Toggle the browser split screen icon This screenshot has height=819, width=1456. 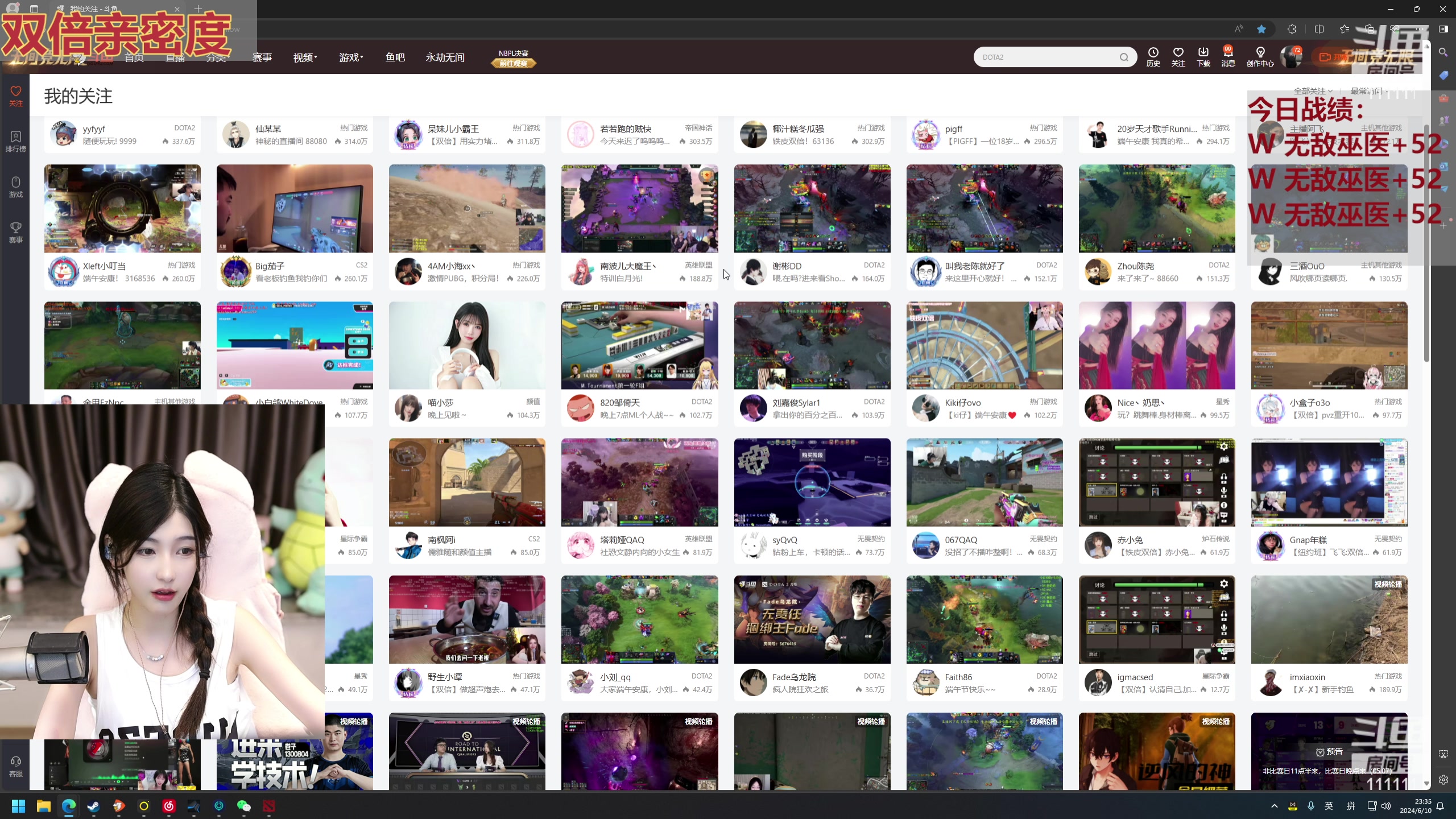coord(1319,29)
